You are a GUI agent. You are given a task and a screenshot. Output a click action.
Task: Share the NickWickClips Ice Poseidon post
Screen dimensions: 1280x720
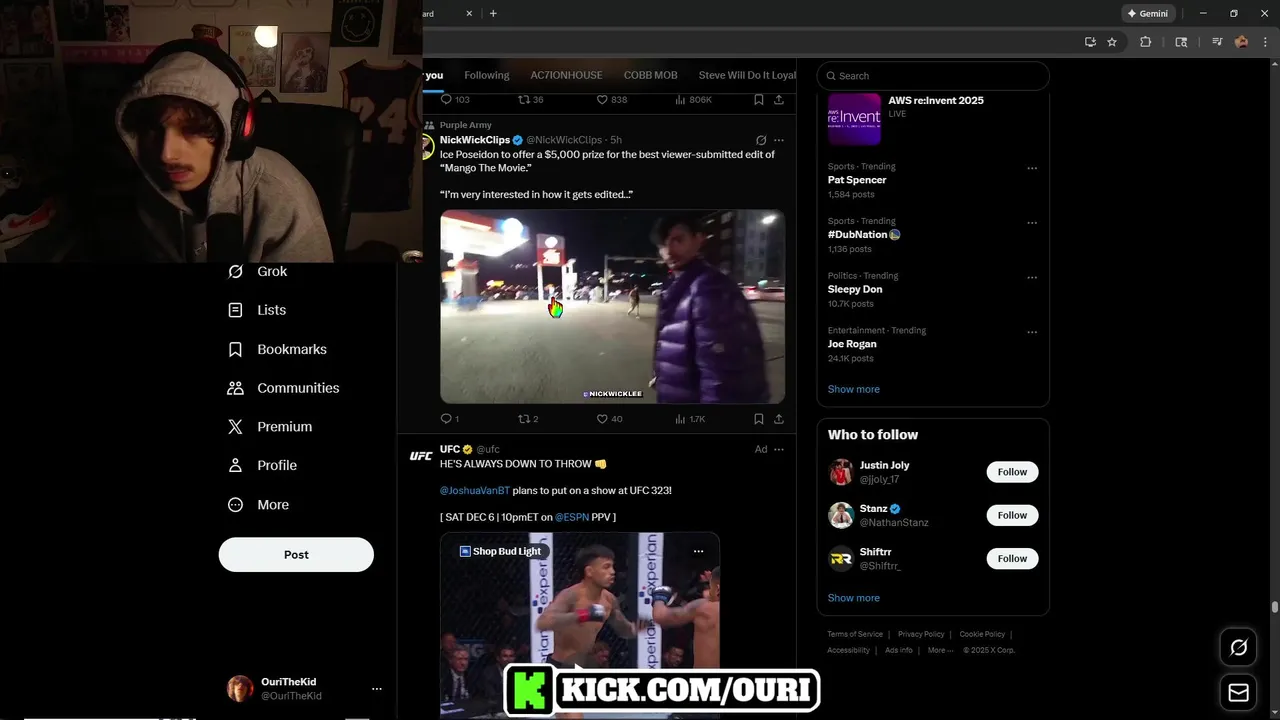coord(779,419)
